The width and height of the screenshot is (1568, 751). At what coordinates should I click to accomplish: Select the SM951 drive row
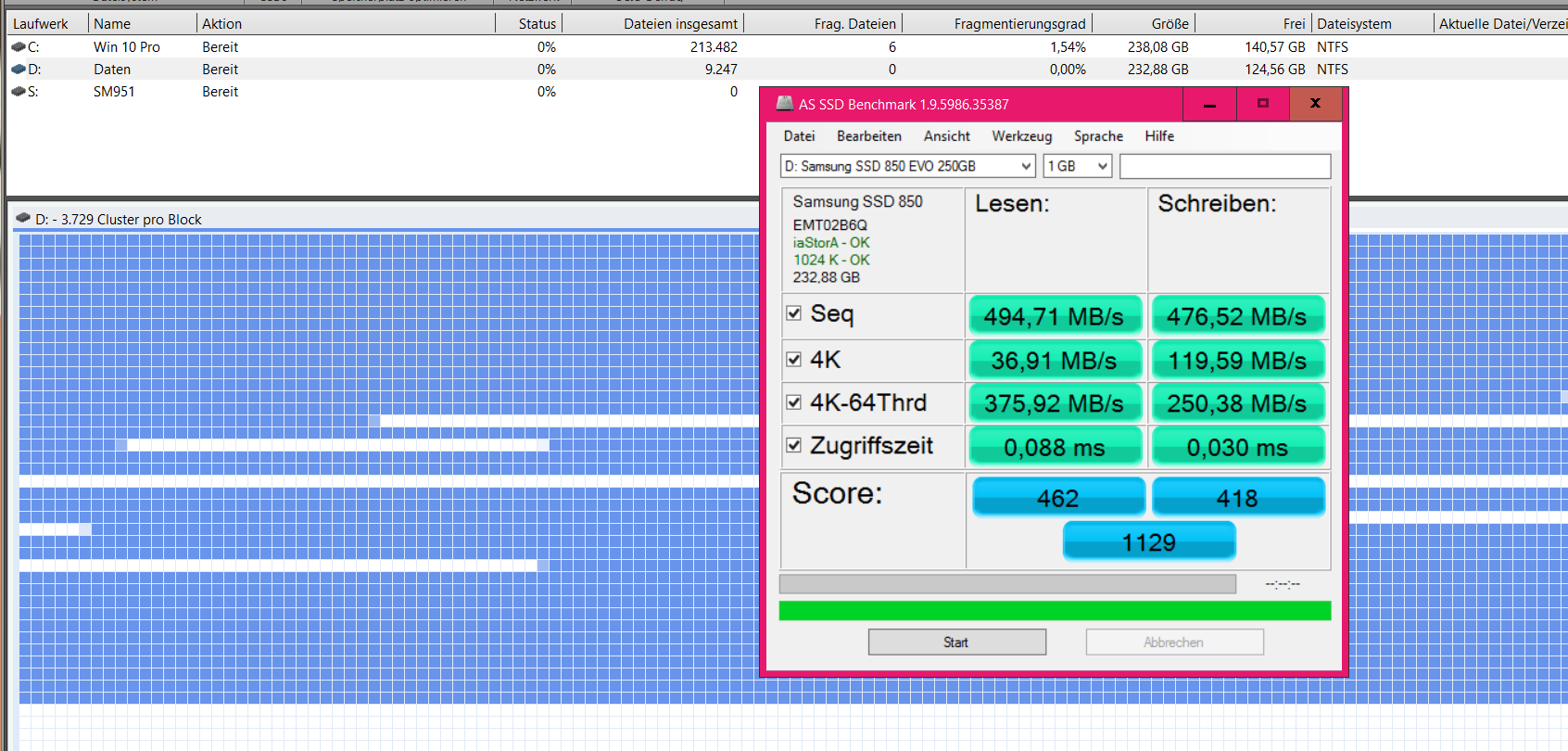click(383, 91)
